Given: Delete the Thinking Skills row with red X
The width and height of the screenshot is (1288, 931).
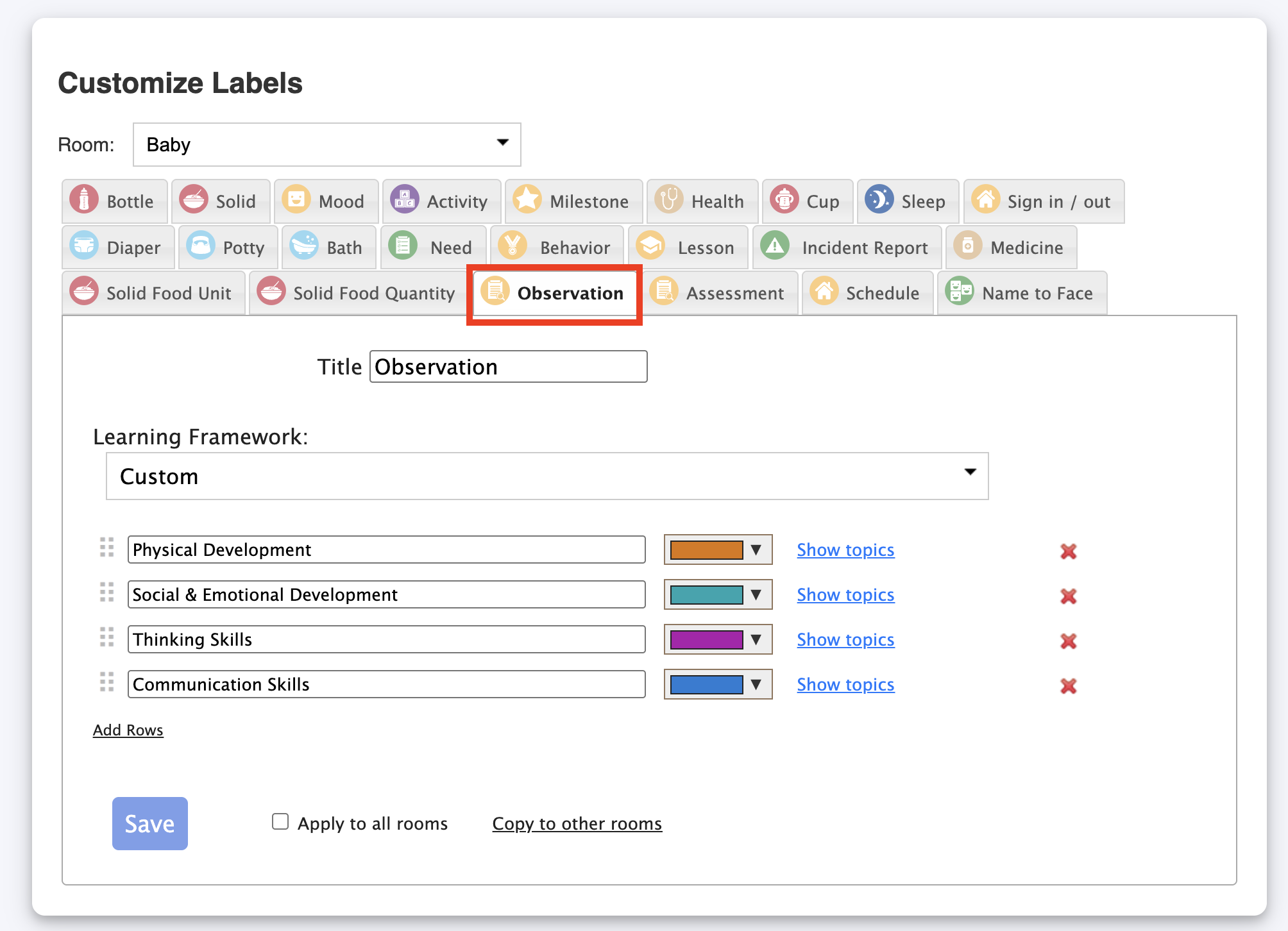Looking at the screenshot, I should click(x=1068, y=641).
